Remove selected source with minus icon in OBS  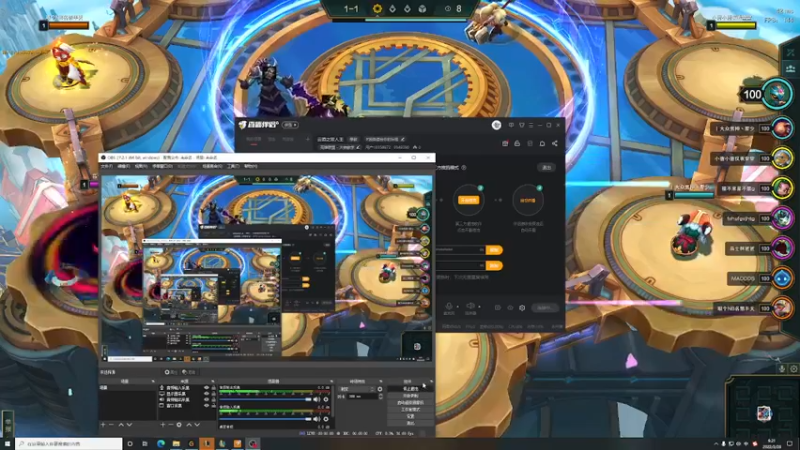pyautogui.click(x=171, y=425)
